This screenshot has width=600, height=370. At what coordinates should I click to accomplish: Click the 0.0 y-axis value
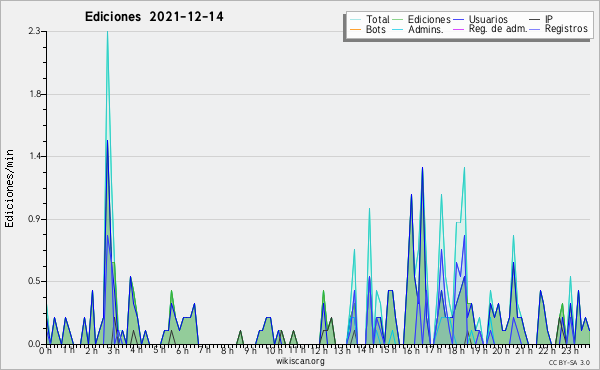pos(35,344)
